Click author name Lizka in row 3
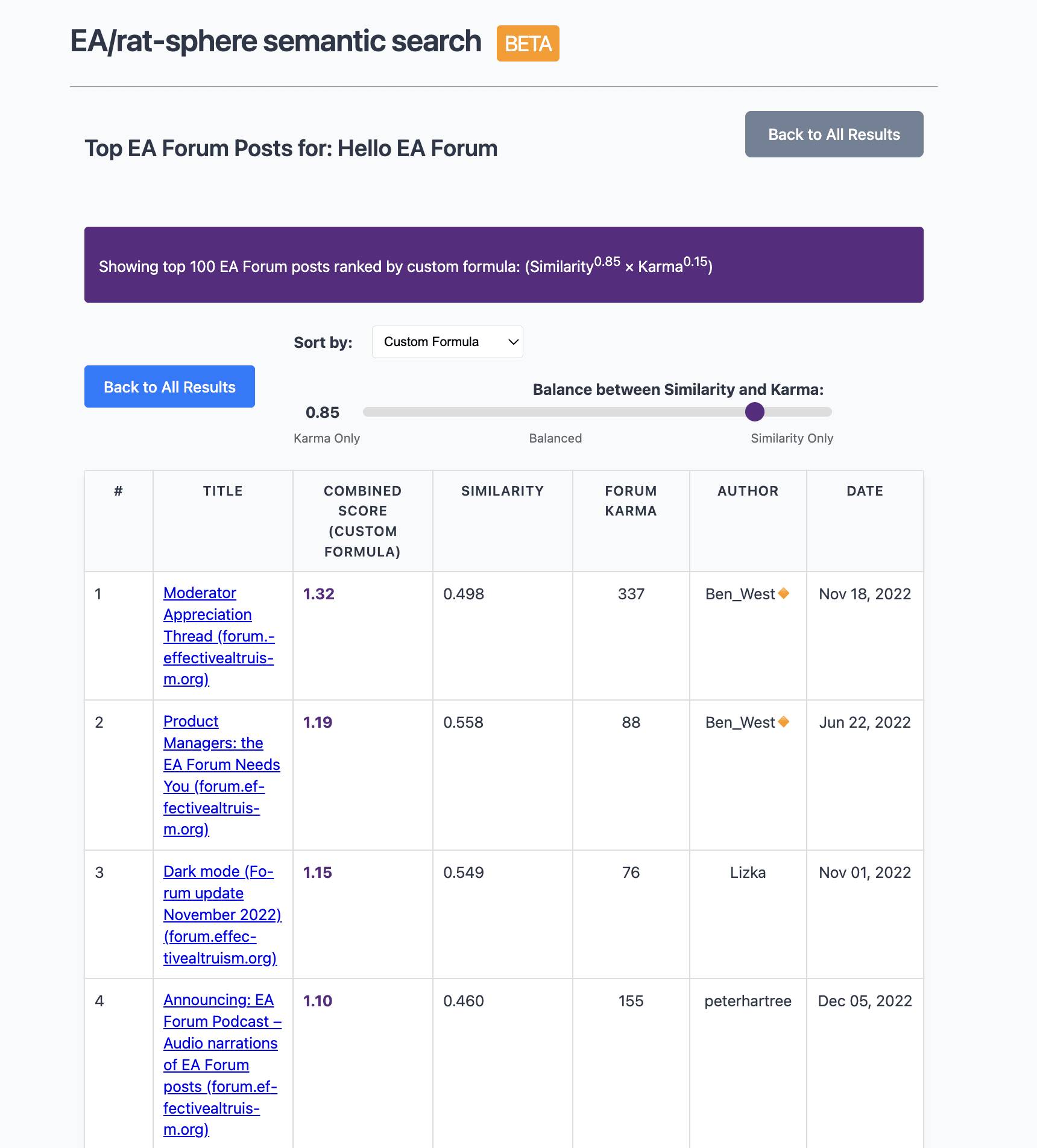 (x=748, y=872)
